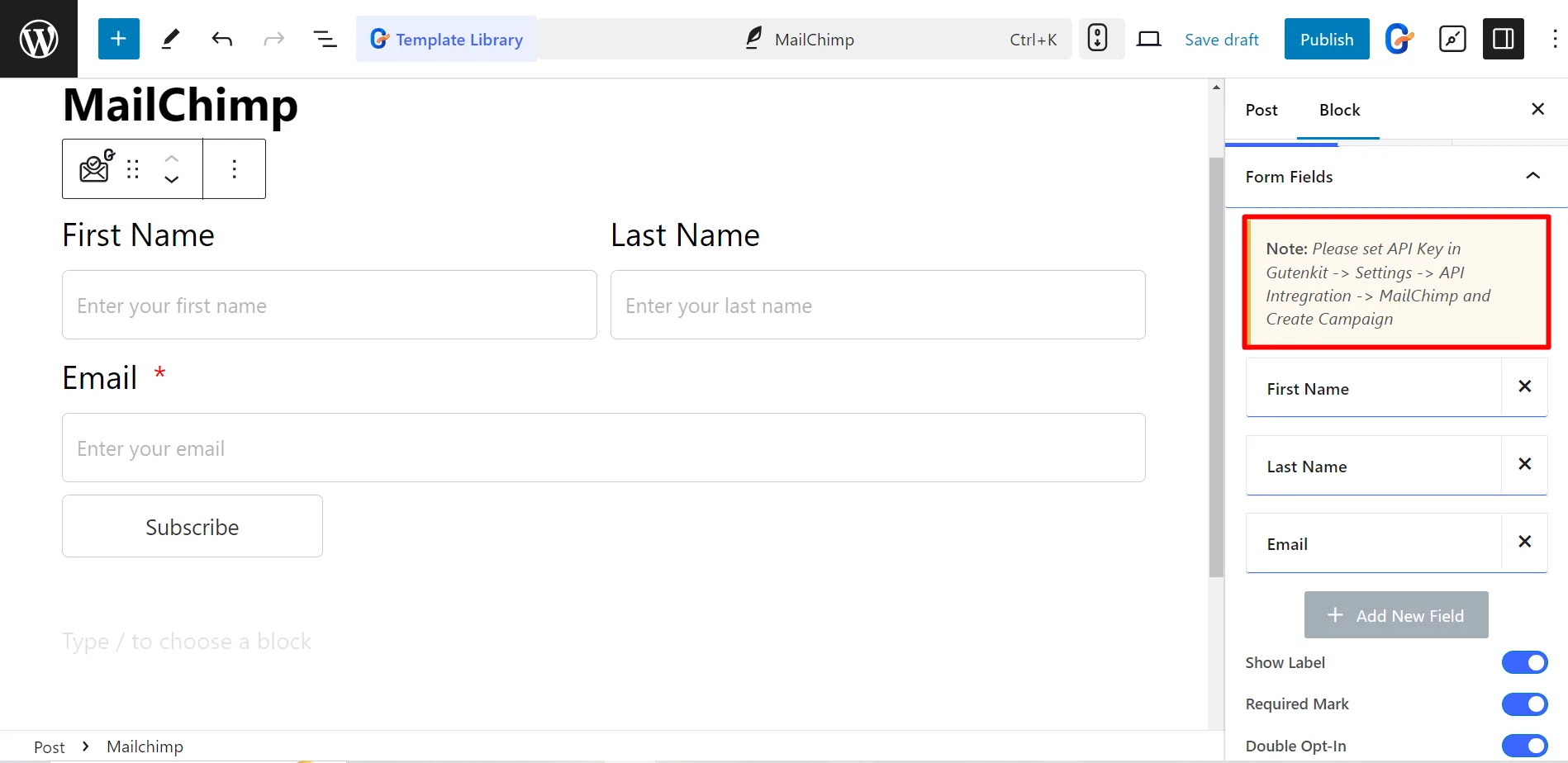The image size is (1568, 763).
Task: Collapse the Form Fields panel
Action: click(x=1396, y=176)
